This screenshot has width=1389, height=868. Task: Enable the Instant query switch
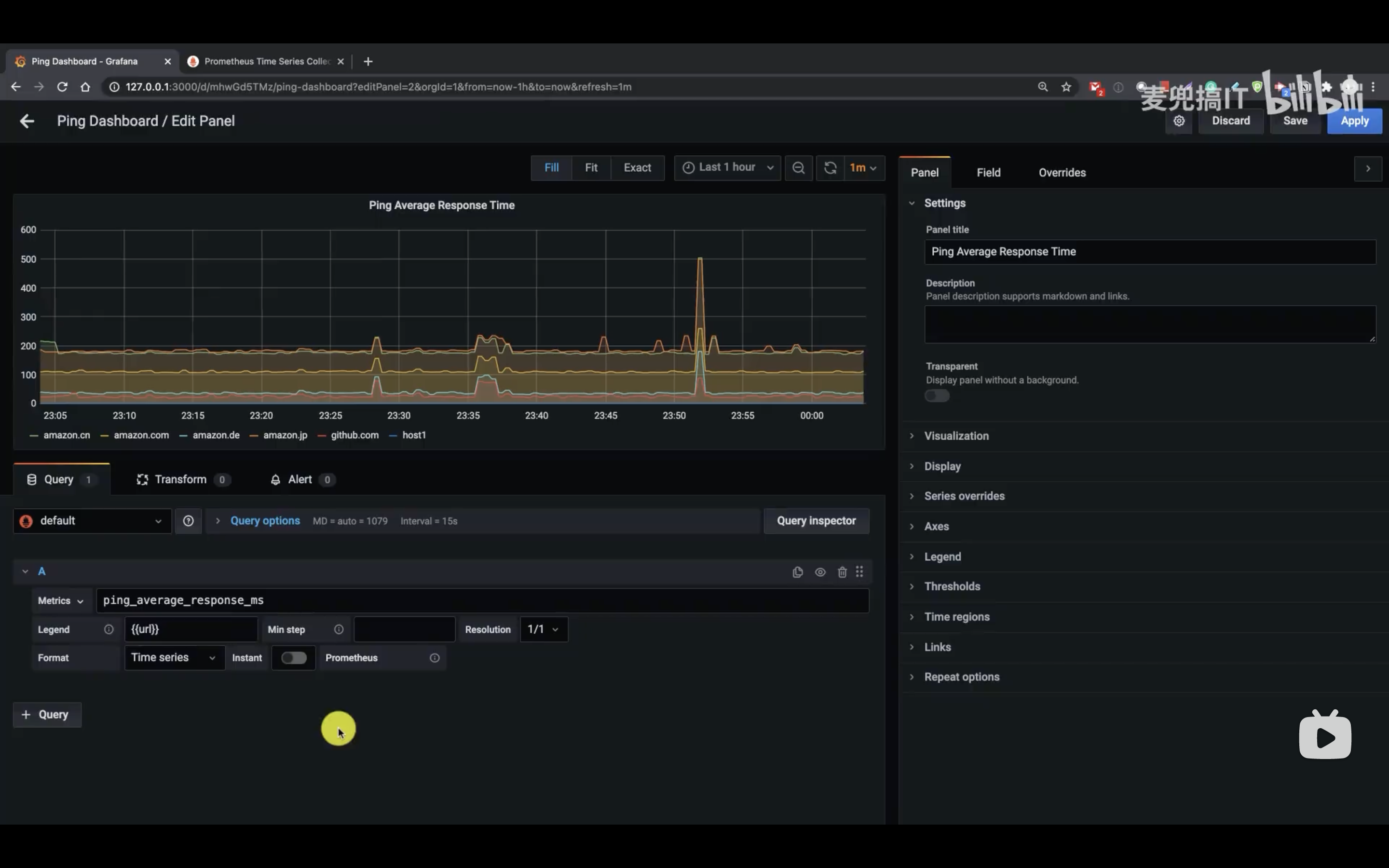(x=293, y=658)
